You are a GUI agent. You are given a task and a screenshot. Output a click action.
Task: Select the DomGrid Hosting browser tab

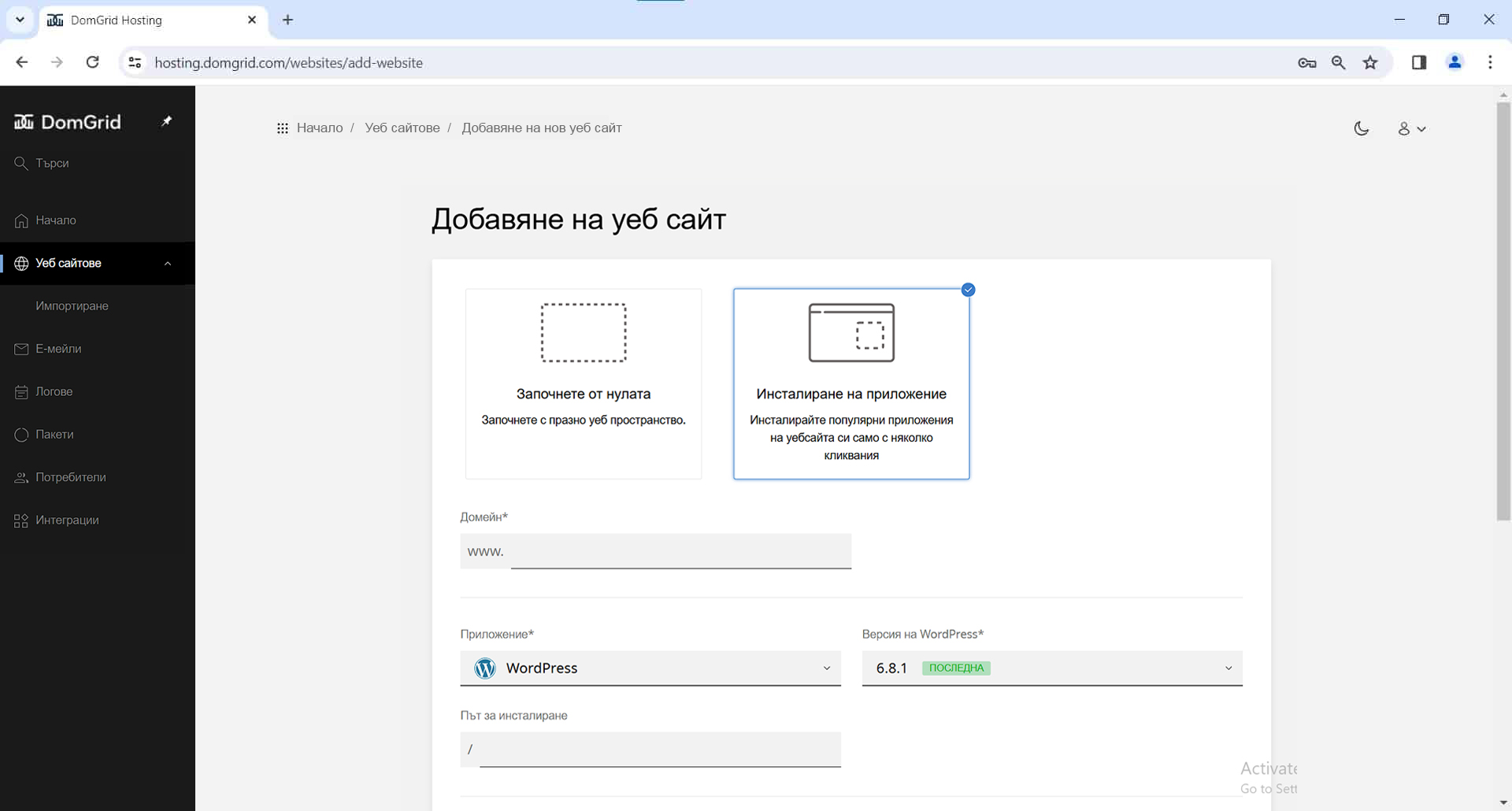pos(153,20)
